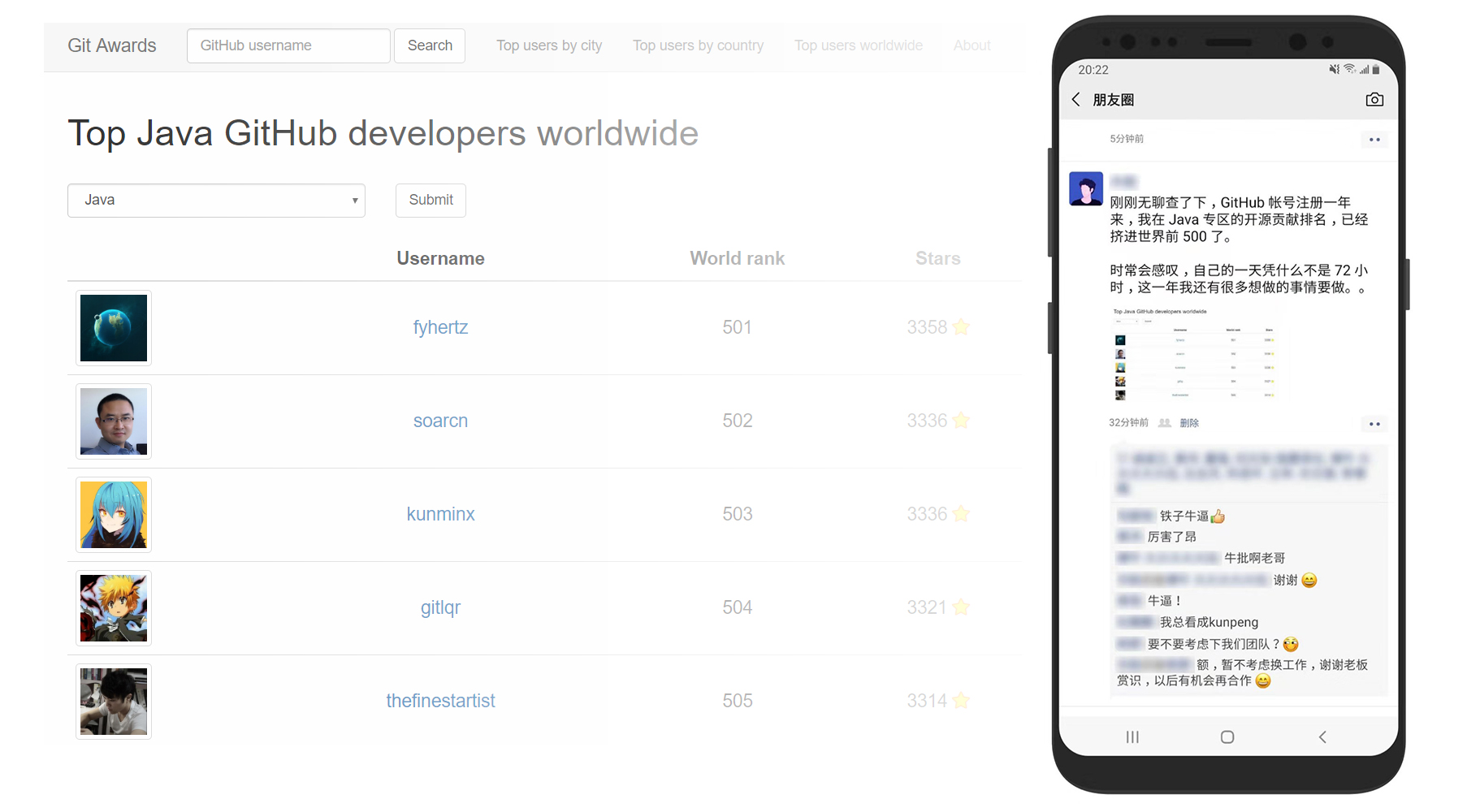Open Top users by country menu
This screenshot has width=1480, height=812.
point(699,45)
